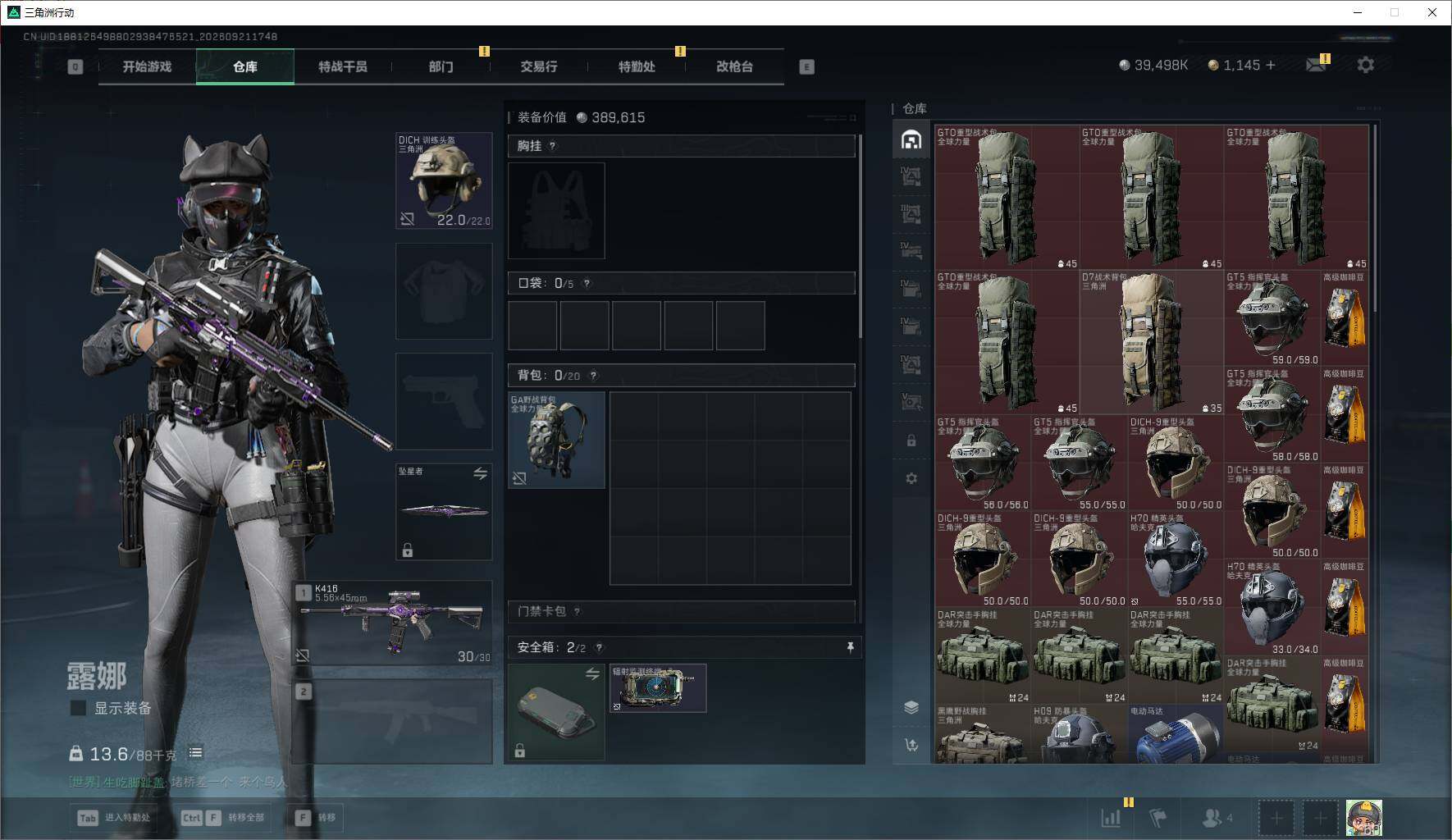
Task: Go to the 交易行 tab
Action: click(x=539, y=66)
